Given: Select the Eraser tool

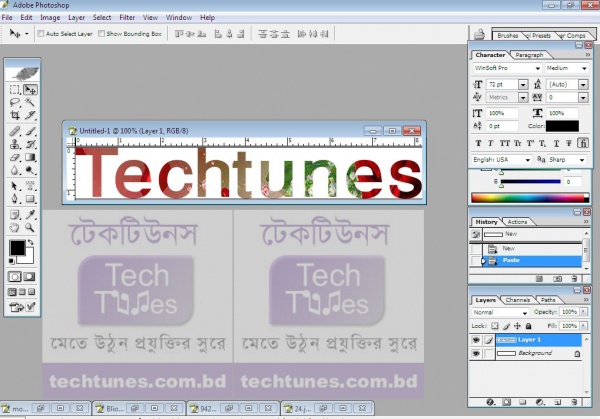Looking at the screenshot, I should (15, 157).
